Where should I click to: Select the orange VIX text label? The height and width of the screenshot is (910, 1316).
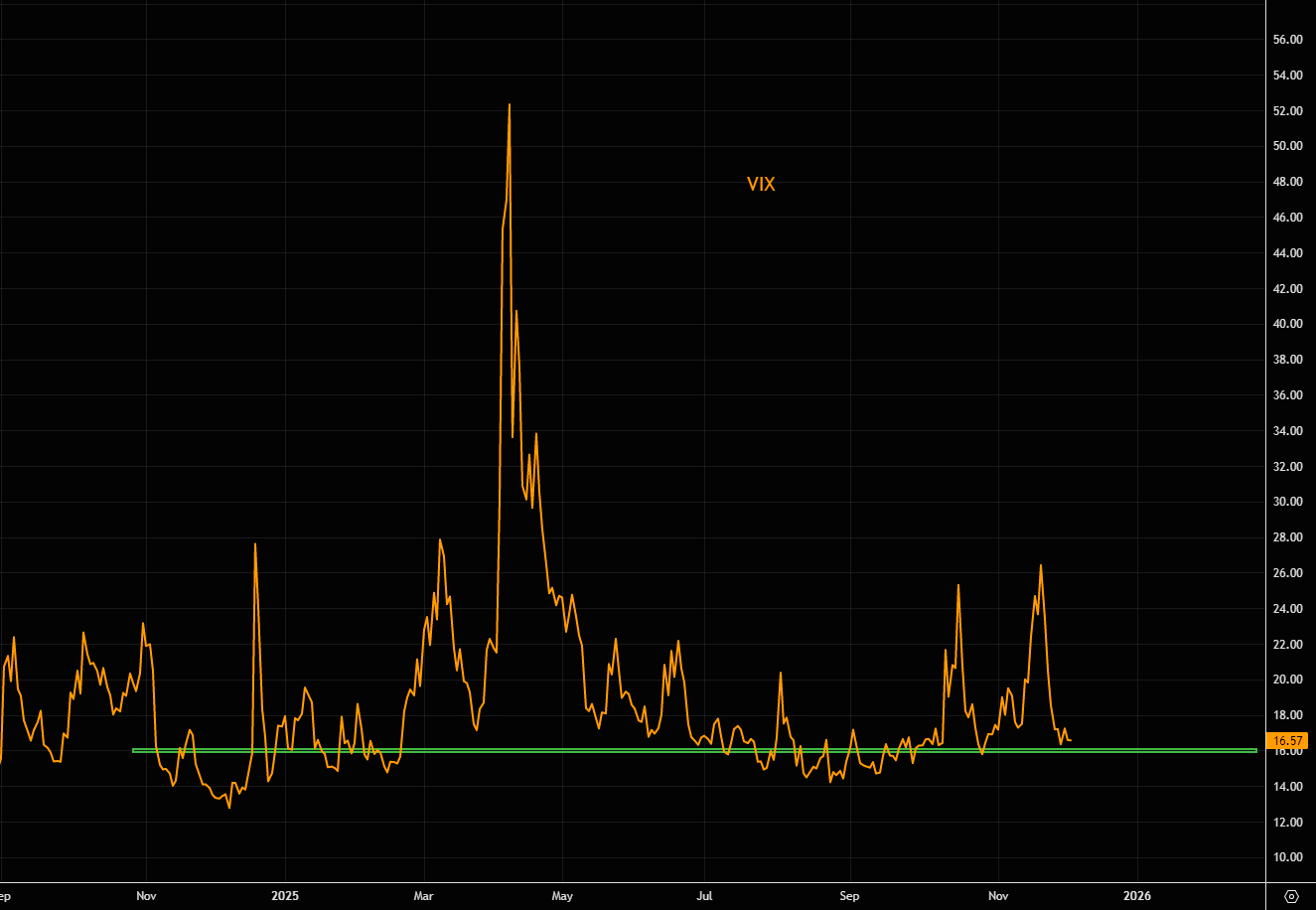tap(761, 184)
